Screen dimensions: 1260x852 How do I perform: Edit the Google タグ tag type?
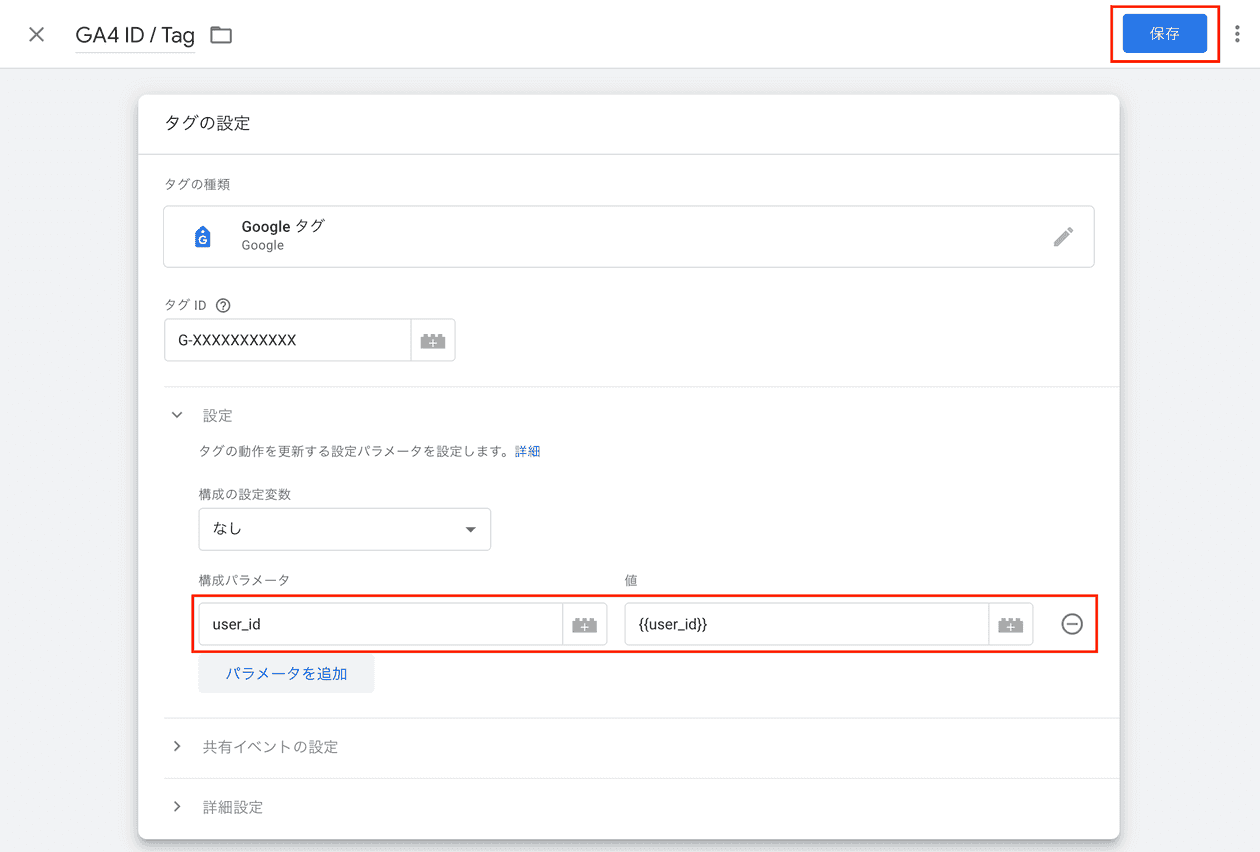[x=1063, y=236]
